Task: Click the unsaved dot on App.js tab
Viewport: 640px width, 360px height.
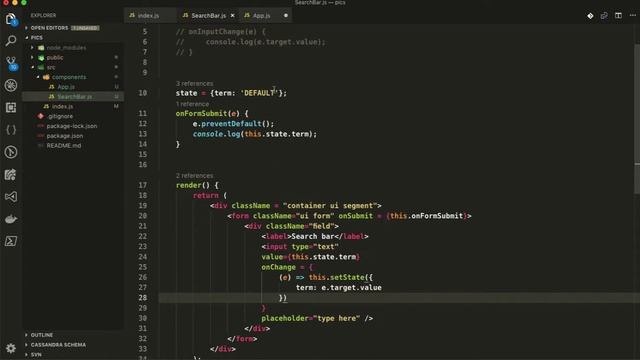Action: (x=286, y=16)
